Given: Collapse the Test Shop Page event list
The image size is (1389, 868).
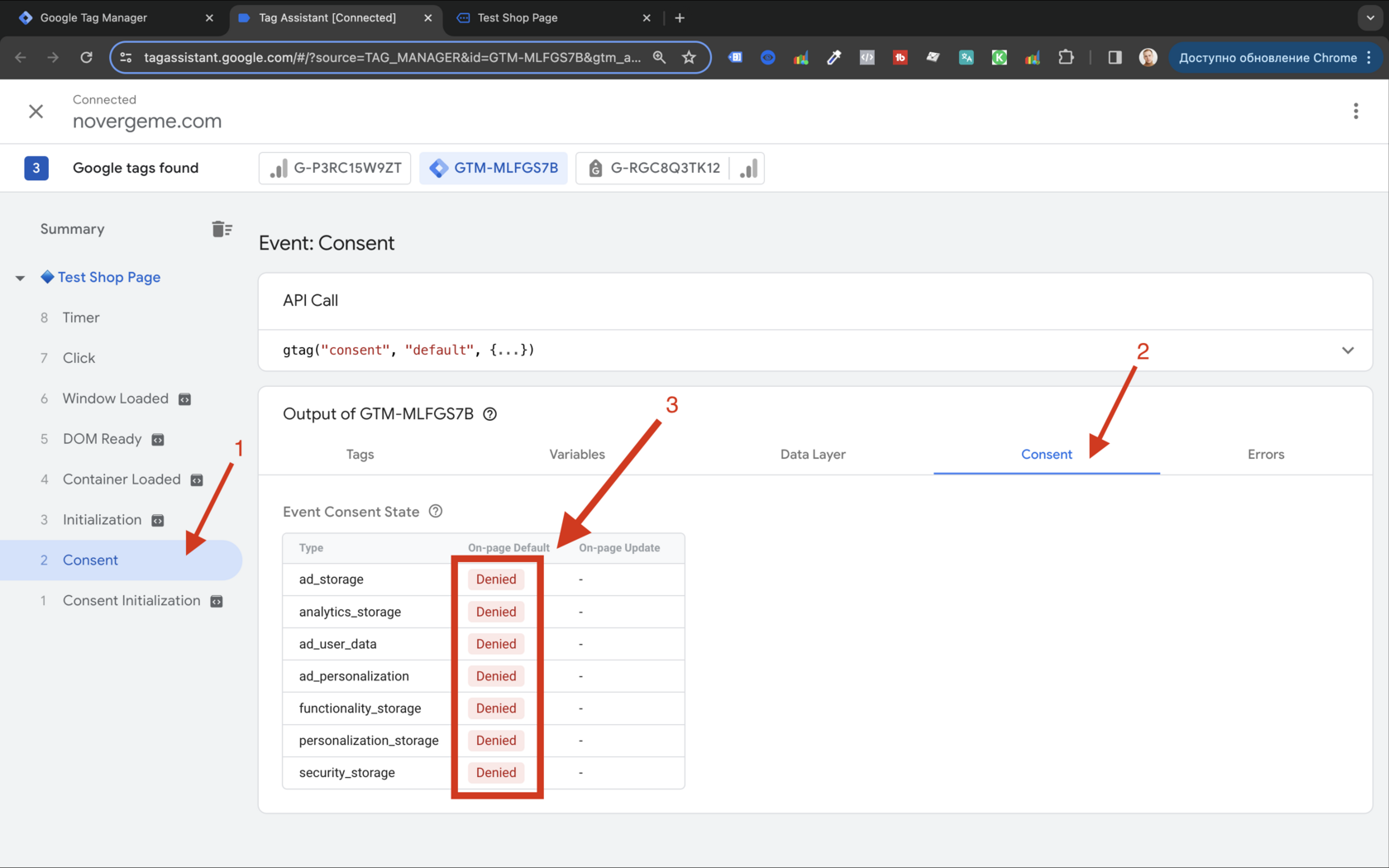Looking at the screenshot, I should [19, 278].
